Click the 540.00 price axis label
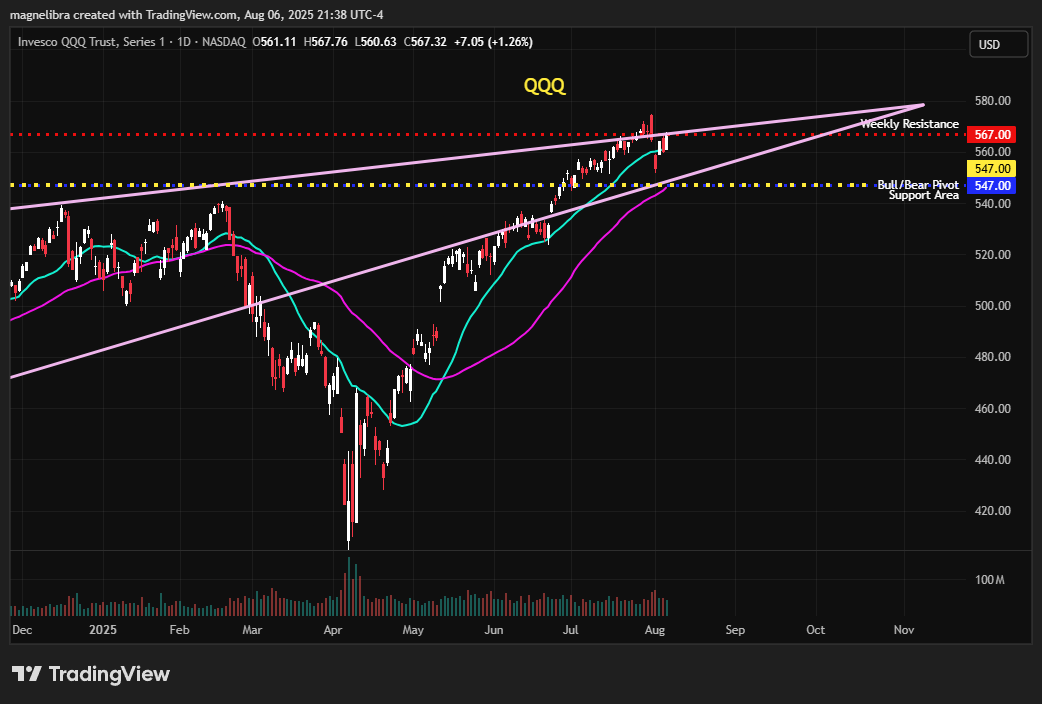This screenshot has width=1042, height=704. pyautogui.click(x=993, y=204)
